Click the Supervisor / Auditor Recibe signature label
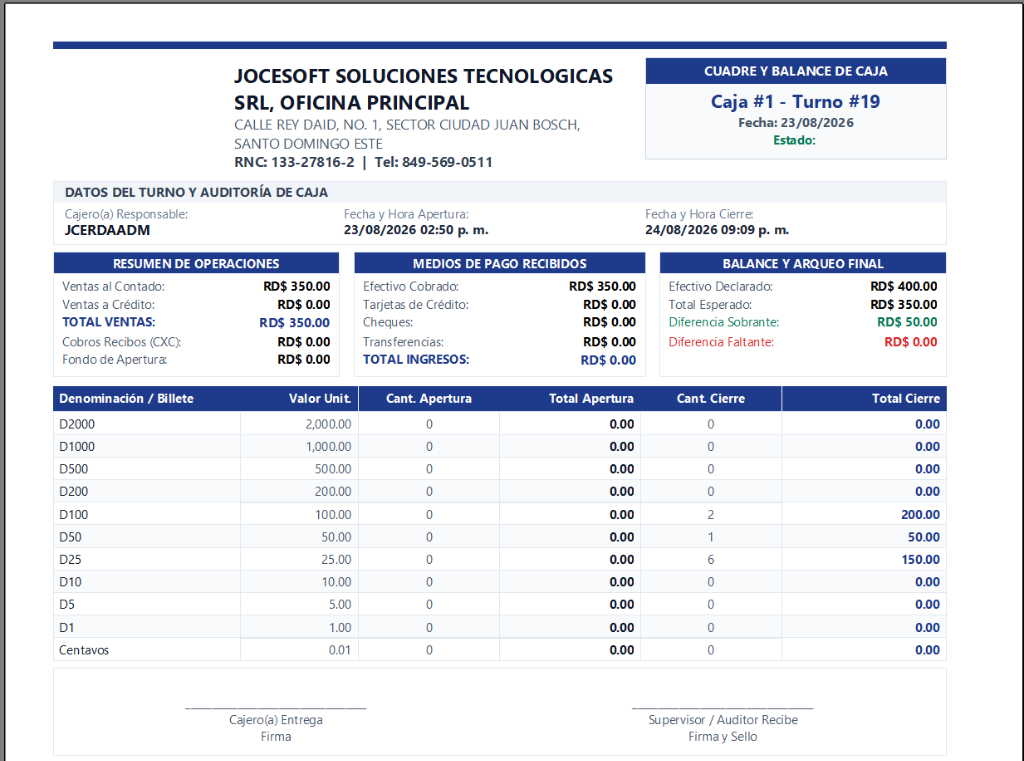 723,720
